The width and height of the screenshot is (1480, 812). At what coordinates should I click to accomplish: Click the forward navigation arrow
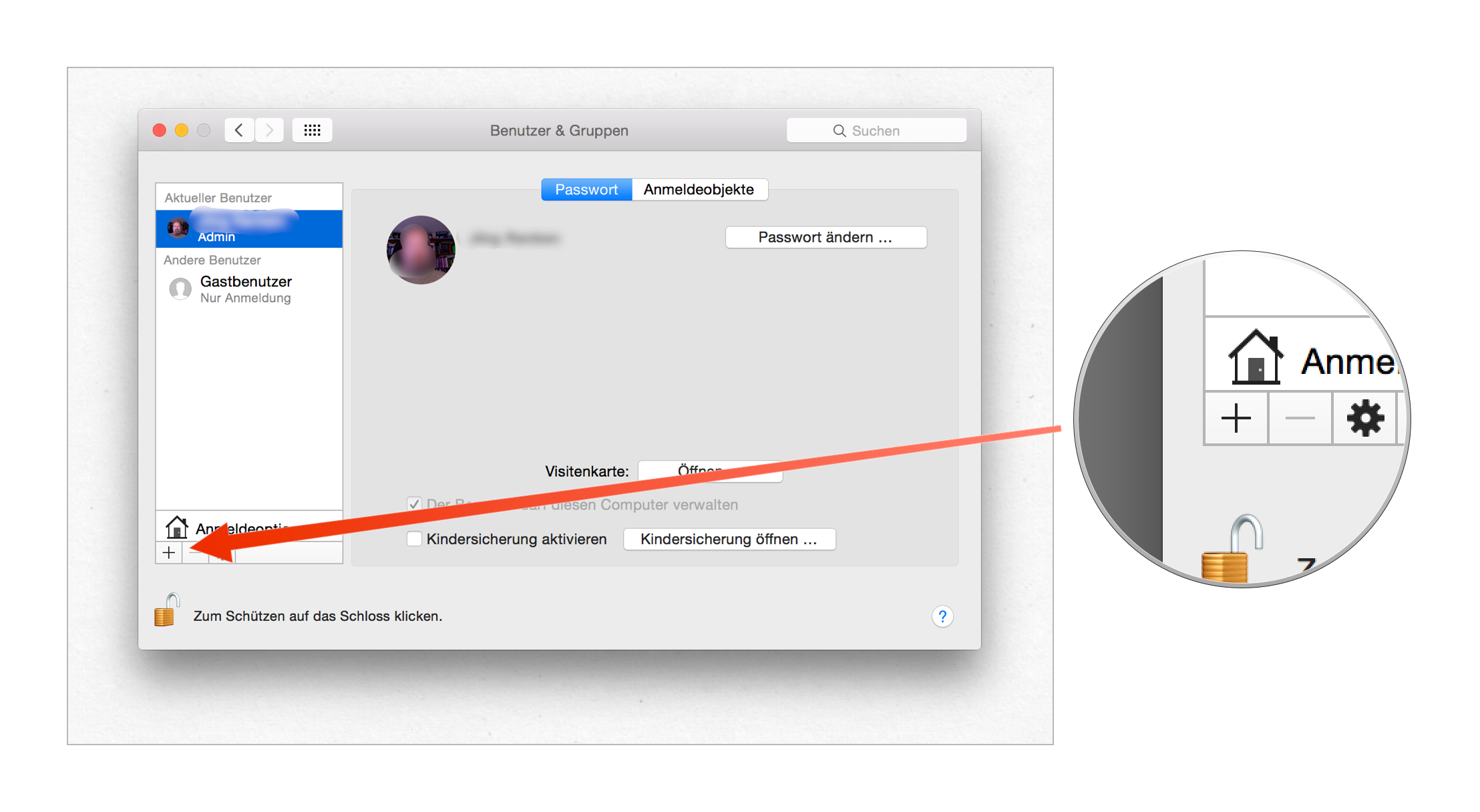click(x=269, y=130)
